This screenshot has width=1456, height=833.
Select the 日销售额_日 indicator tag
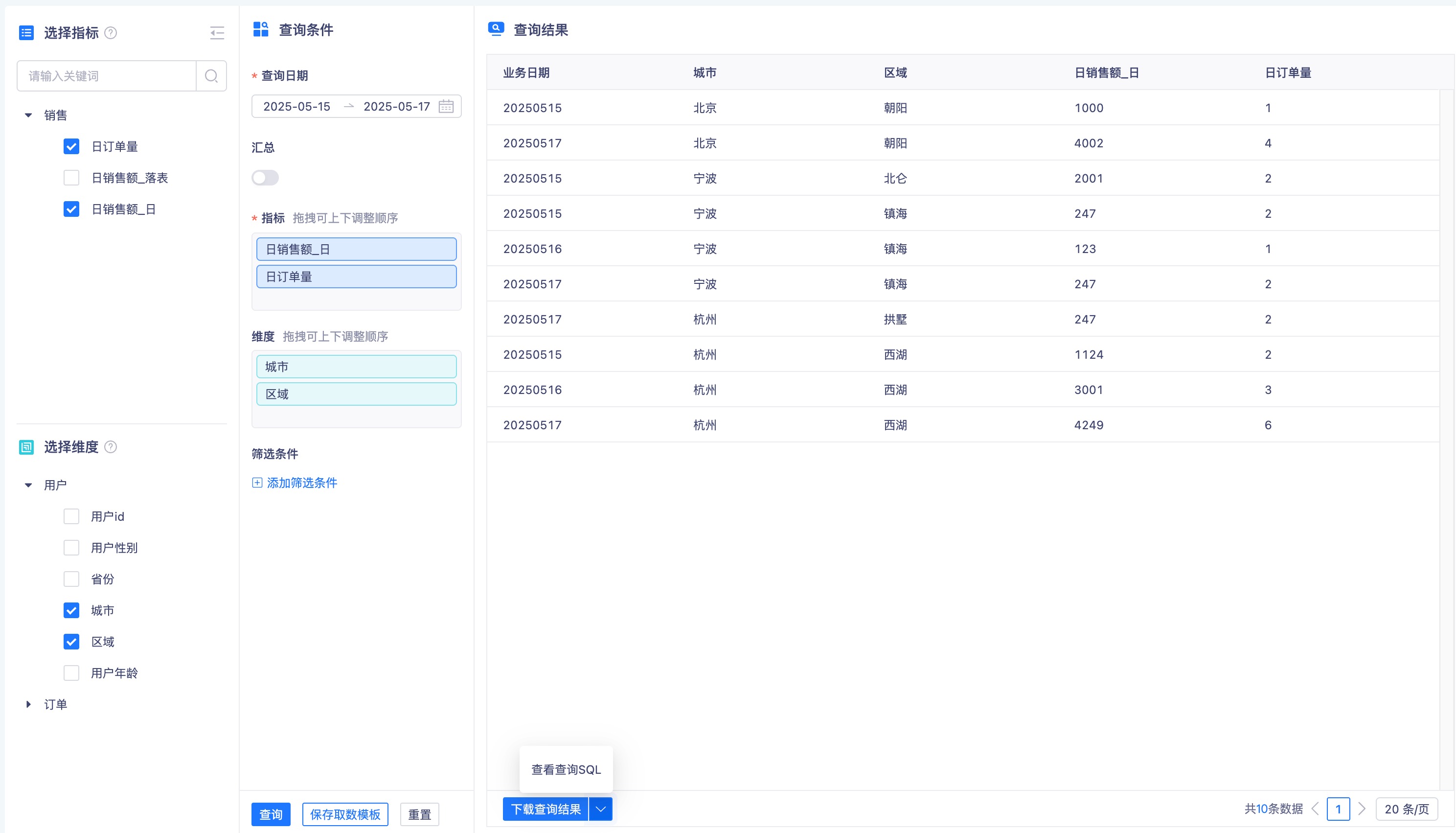click(x=356, y=250)
